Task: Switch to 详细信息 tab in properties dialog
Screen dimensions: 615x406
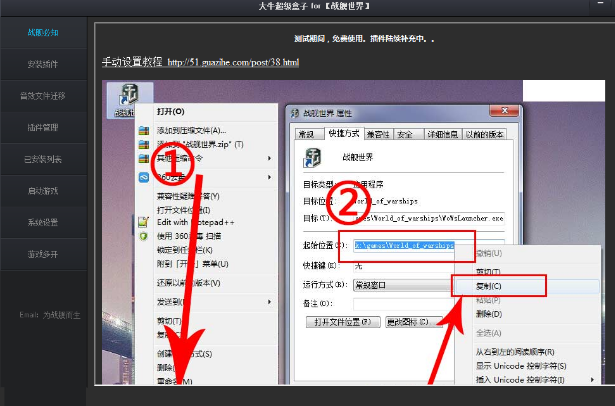Action: click(442, 134)
